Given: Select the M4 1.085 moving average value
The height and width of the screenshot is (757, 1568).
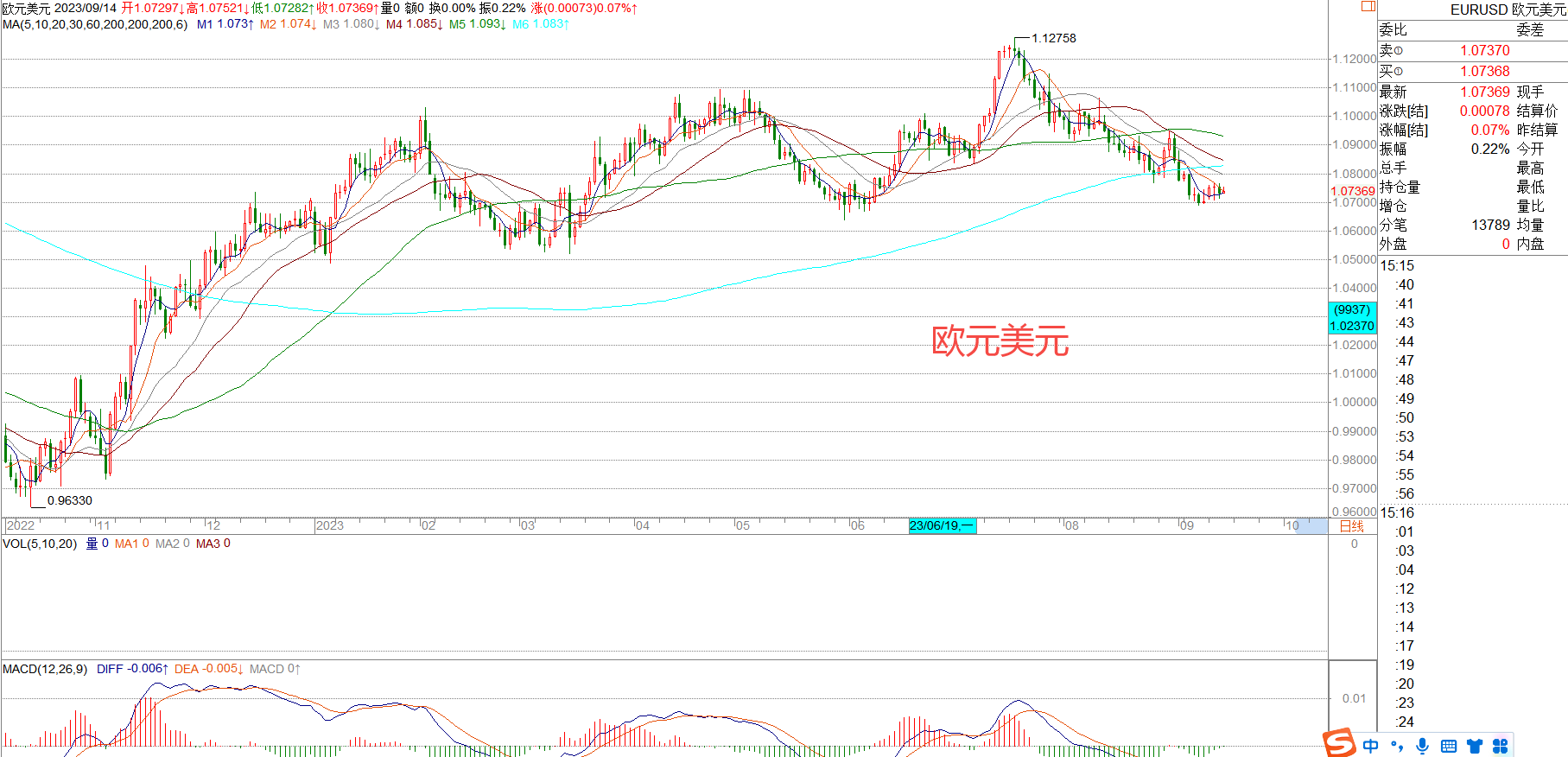Looking at the screenshot, I should pos(414,24).
